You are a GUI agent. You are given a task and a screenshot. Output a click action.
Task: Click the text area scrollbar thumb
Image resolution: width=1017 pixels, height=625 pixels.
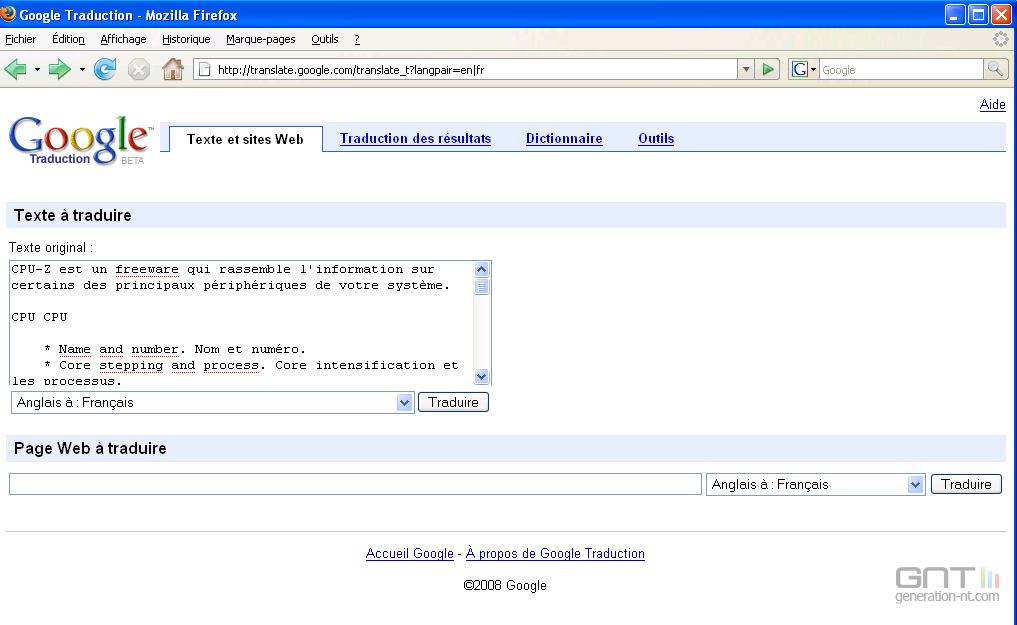tap(481, 286)
